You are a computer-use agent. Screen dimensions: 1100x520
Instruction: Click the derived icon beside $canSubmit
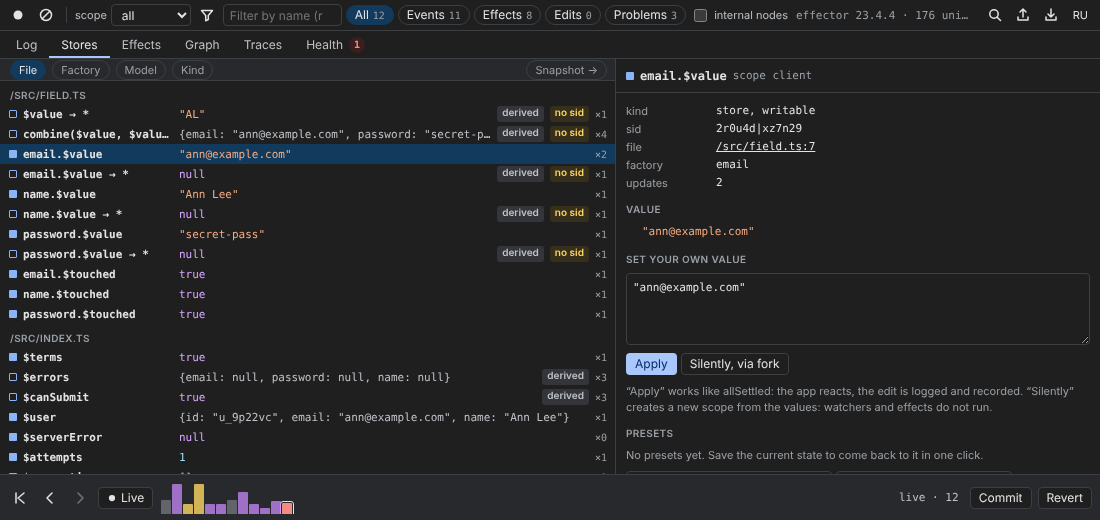tap(13, 397)
